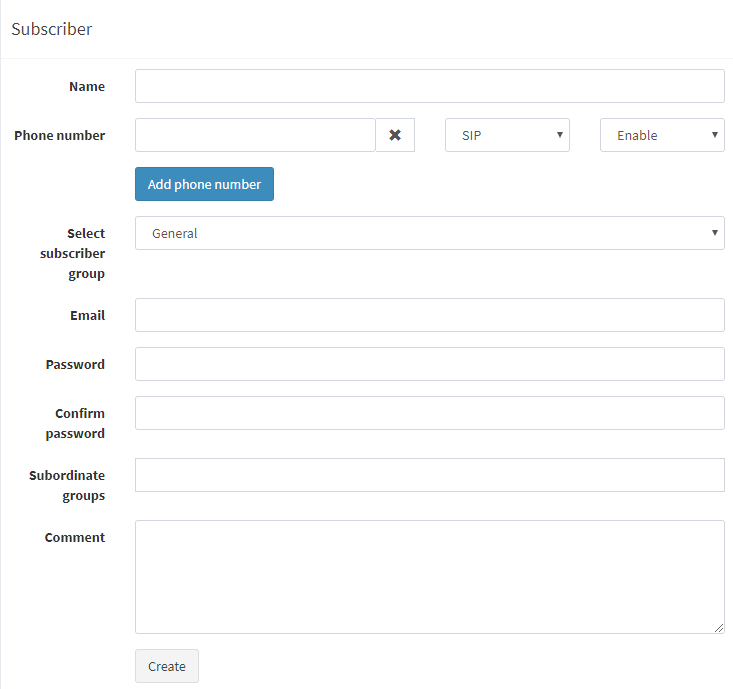733x689 pixels.
Task: Click the Subordinate groups input box
Action: 430,475
